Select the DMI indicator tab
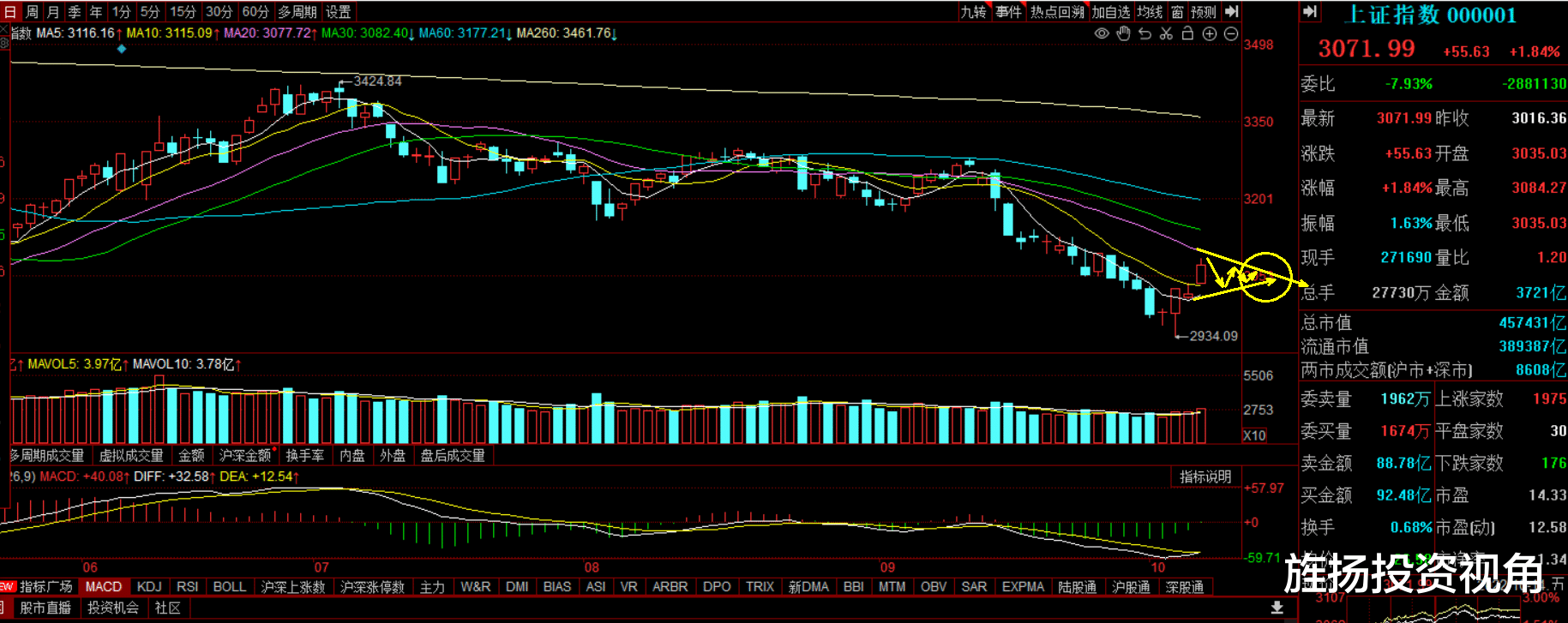 click(x=517, y=587)
